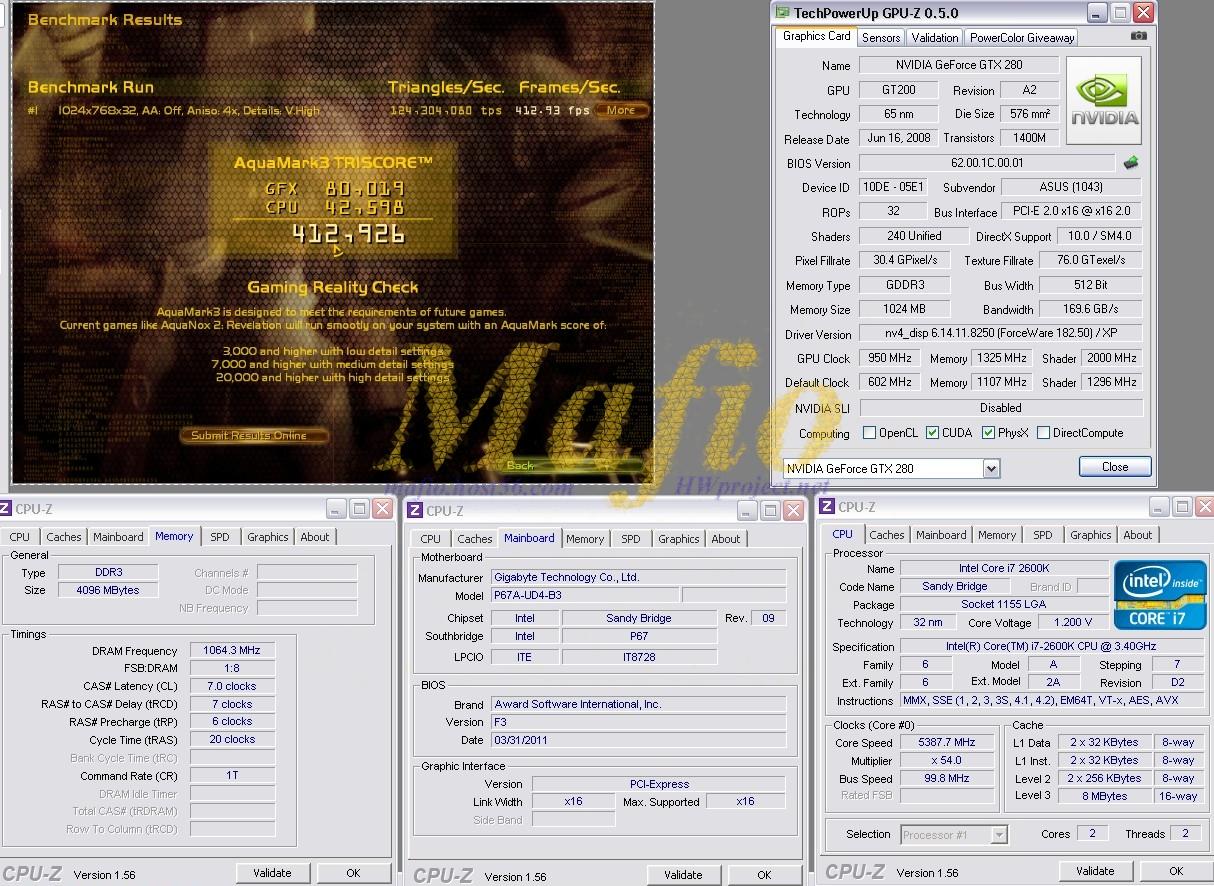Image resolution: width=1214 pixels, height=886 pixels.
Task: Open CPU tab in CPU-Z Memory window
Action: pos(20,537)
